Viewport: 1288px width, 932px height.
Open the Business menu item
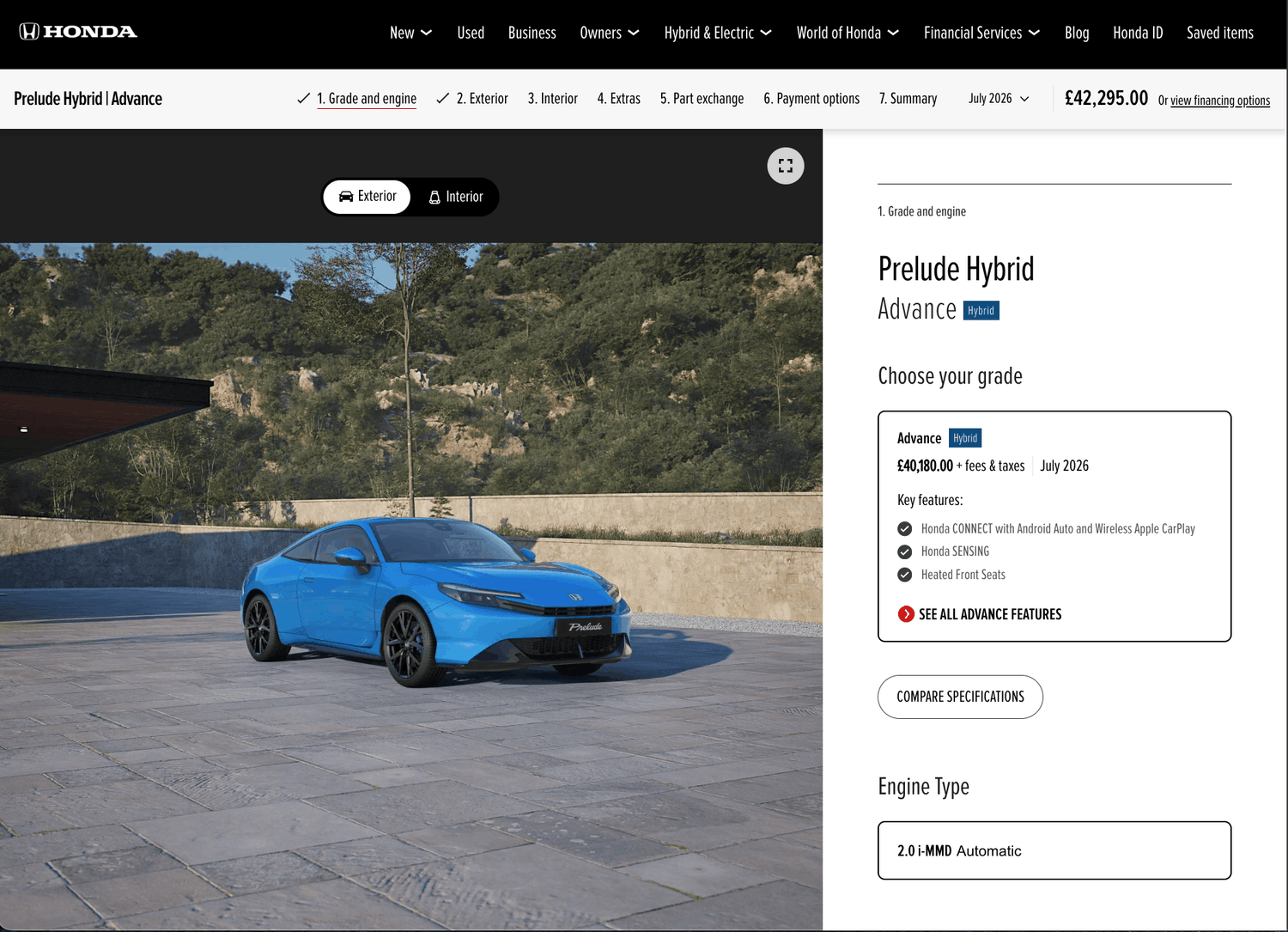(x=532, y=33)
